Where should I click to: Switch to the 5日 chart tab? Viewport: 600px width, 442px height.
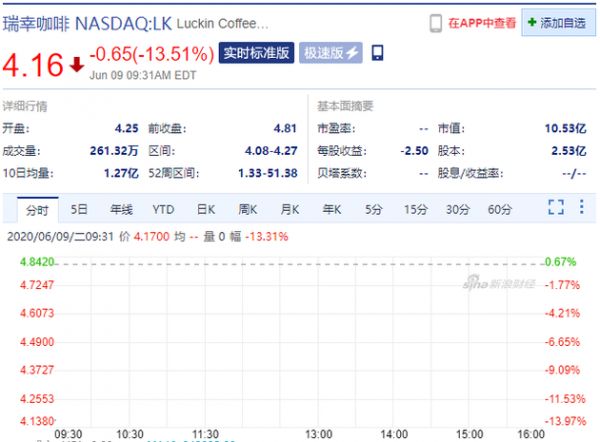(x=79, y=209)
